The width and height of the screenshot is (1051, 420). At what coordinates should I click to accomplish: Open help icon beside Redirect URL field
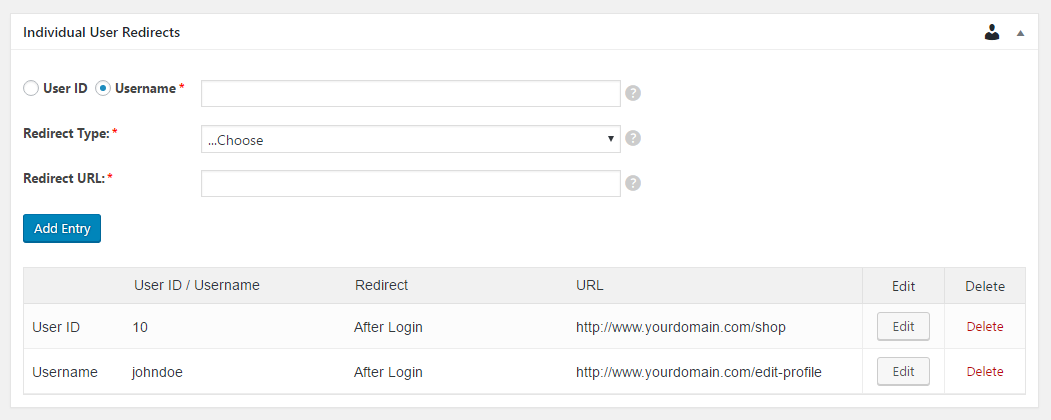click(633, 183)
